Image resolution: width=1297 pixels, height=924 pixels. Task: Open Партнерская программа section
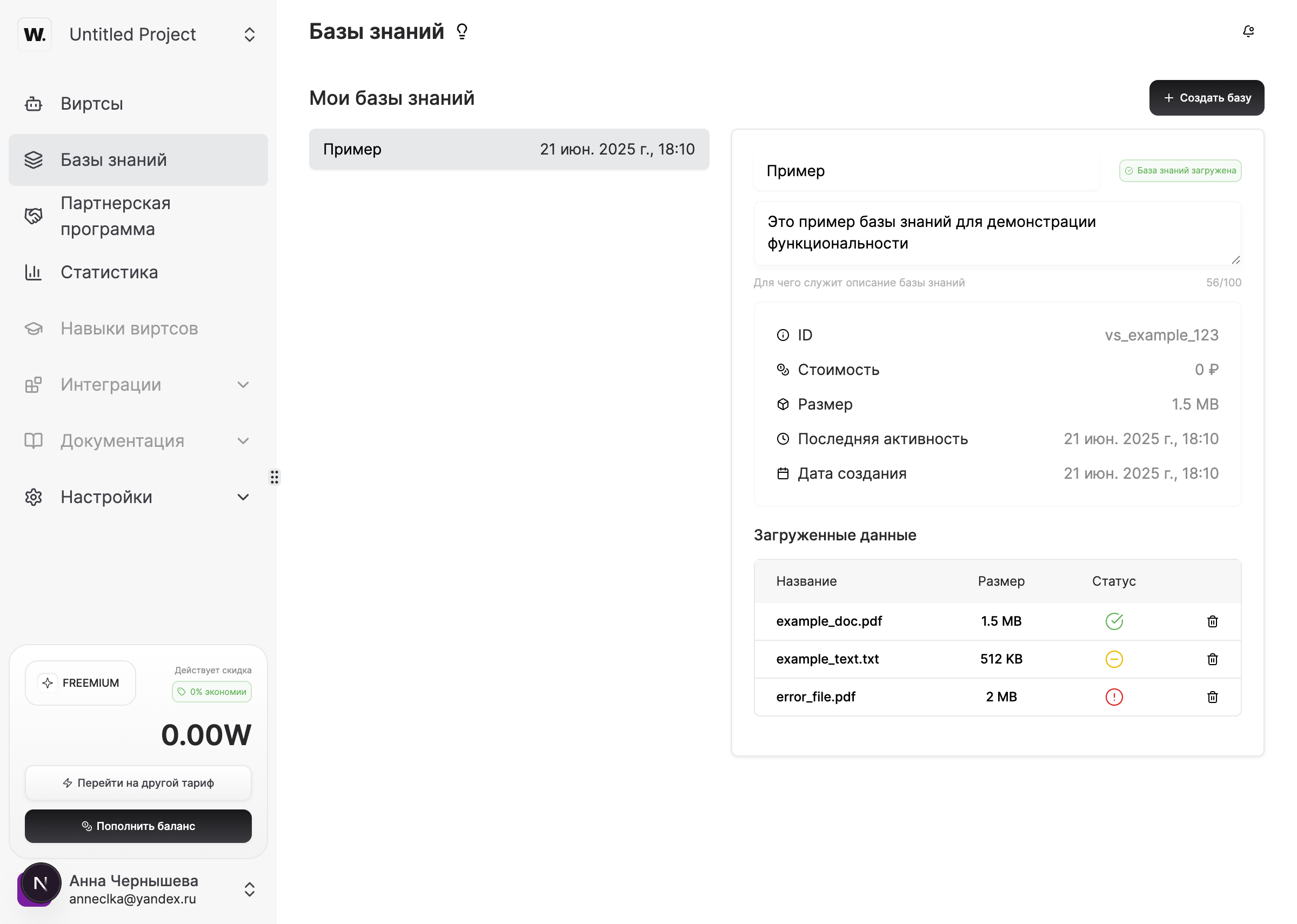[138, 216]
